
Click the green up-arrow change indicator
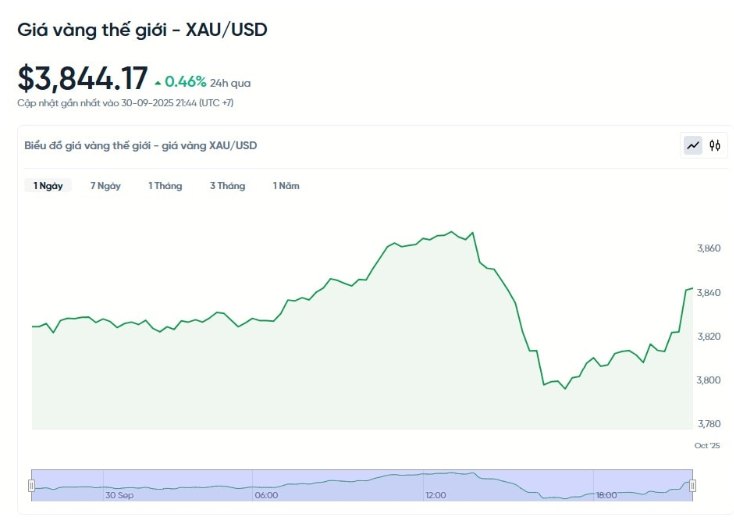coord(157,83)
